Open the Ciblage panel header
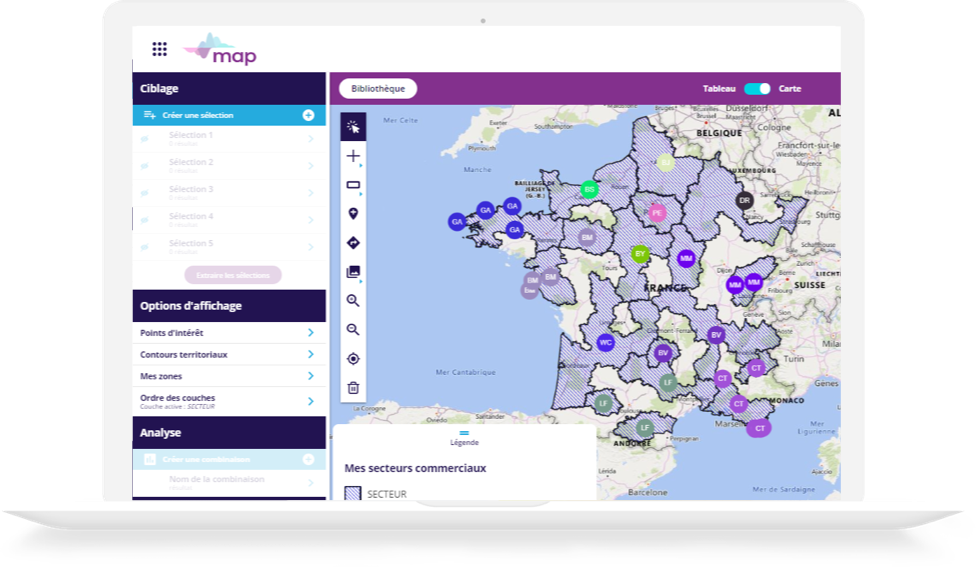The height and width of the screenshot is (567, 976). 229,88
